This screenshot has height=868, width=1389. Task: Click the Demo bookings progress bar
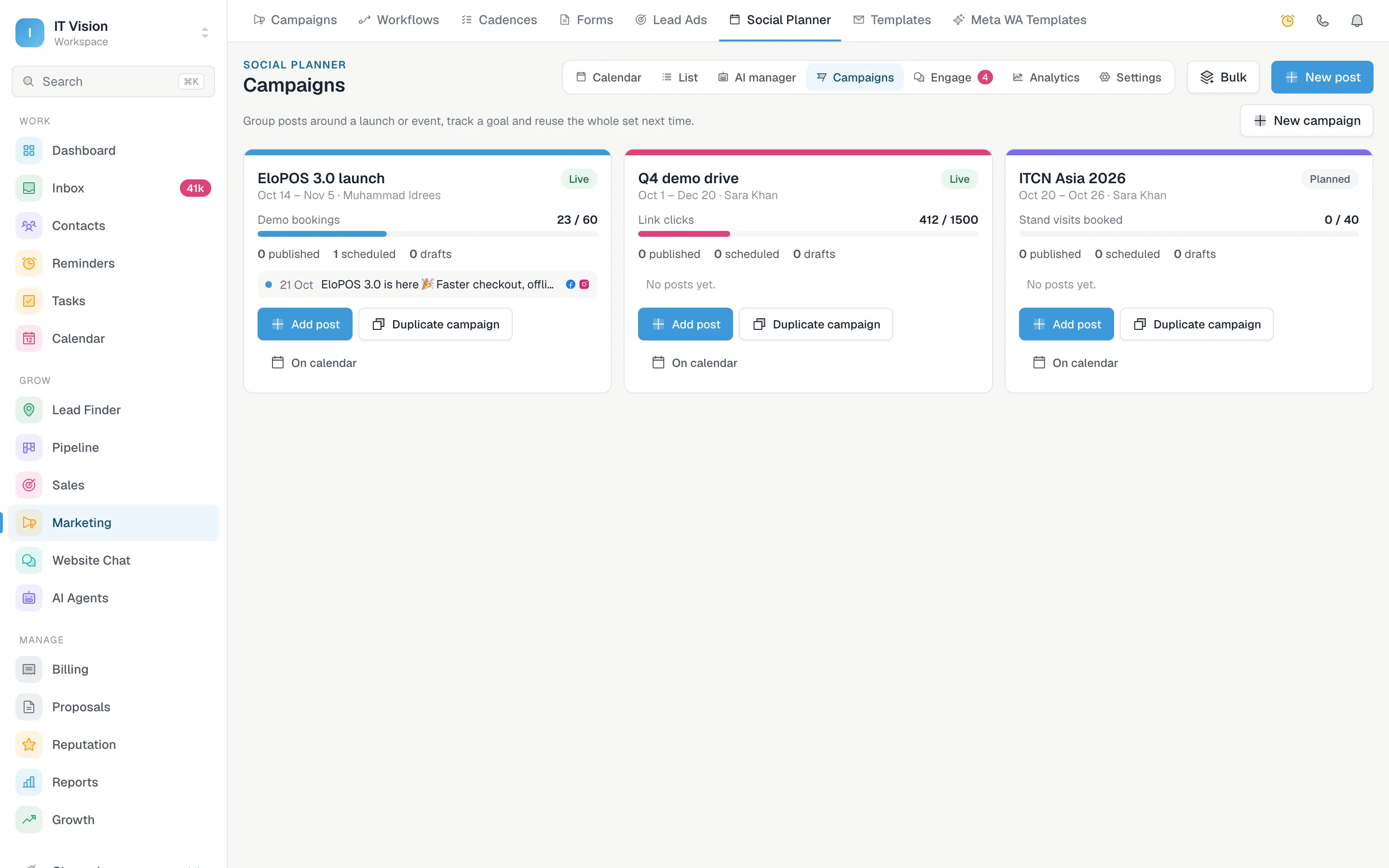(x=428, y=234)
